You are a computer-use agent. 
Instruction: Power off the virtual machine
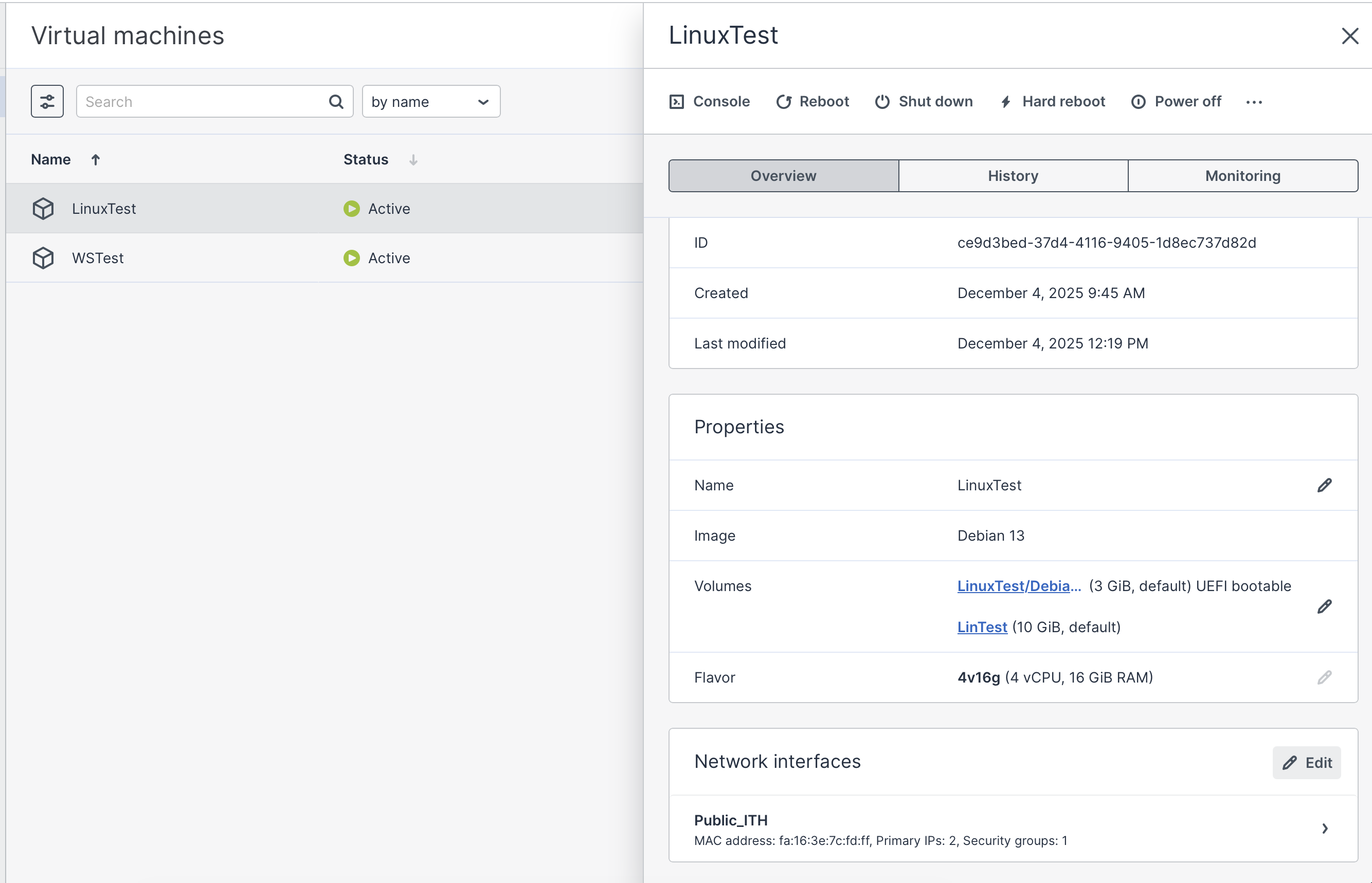1176,101
